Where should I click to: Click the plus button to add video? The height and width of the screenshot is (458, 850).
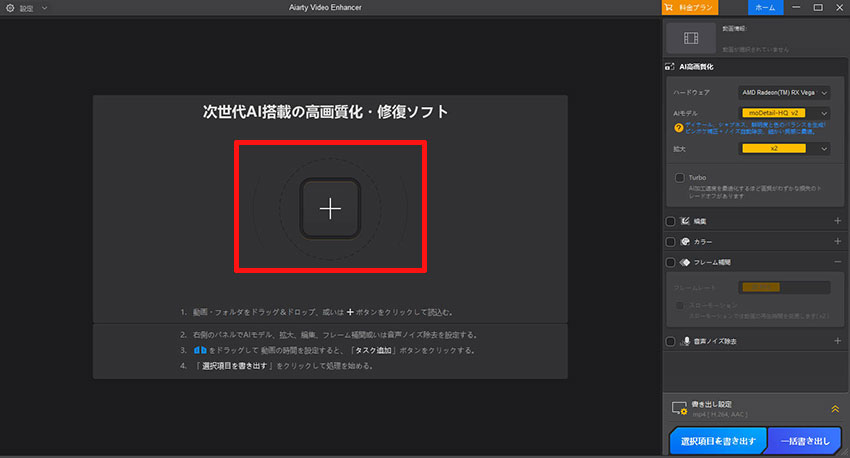pos(330,209)
